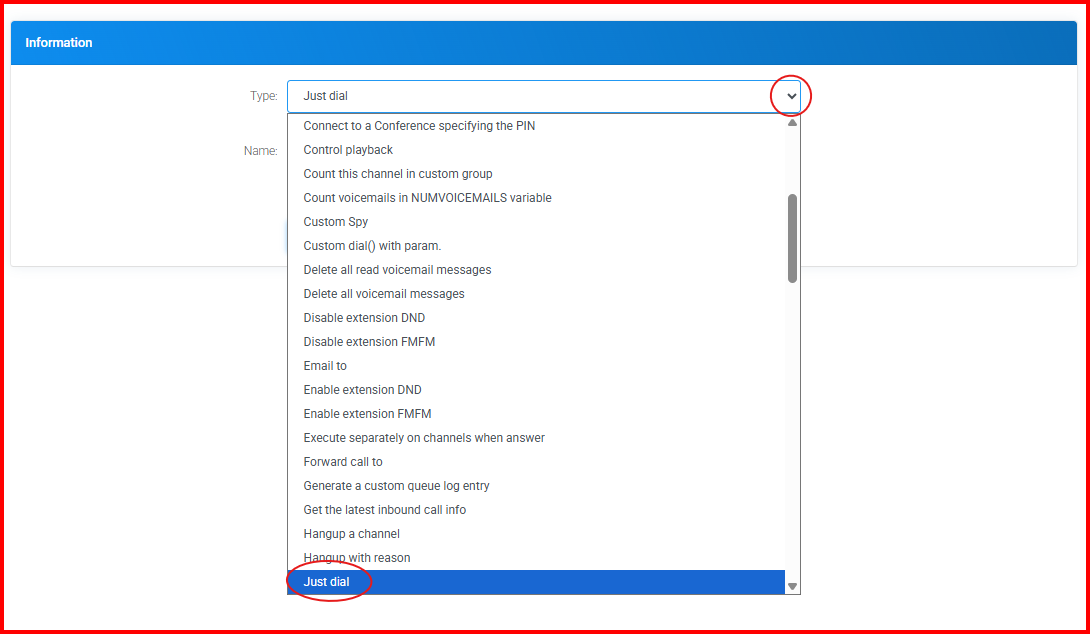Screen dimensions: 1090x634
Task: Select 'Connect to a Conference specifying the PIN'
Action: tap(419, 126)
